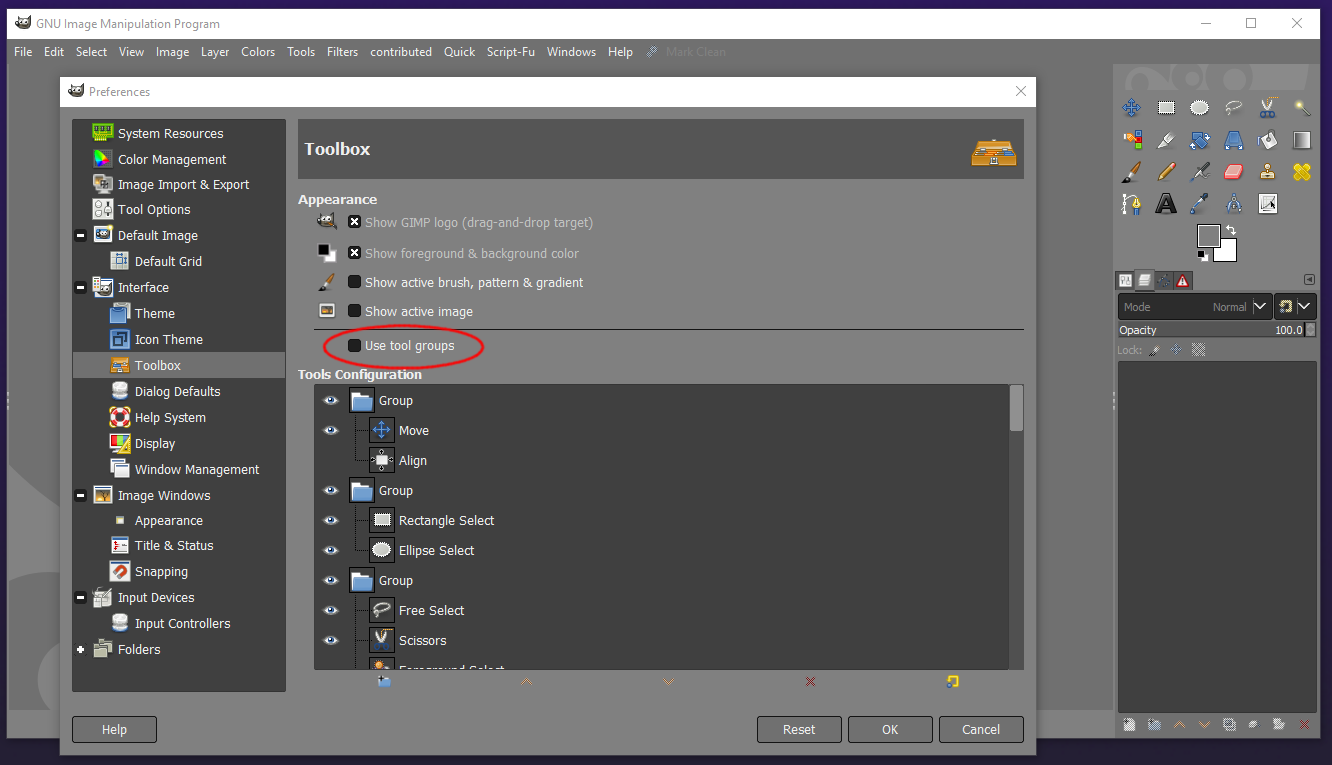Toggle visibility of Rectangle Select tool
1332x765 pixels.
[x=331, y=520]
